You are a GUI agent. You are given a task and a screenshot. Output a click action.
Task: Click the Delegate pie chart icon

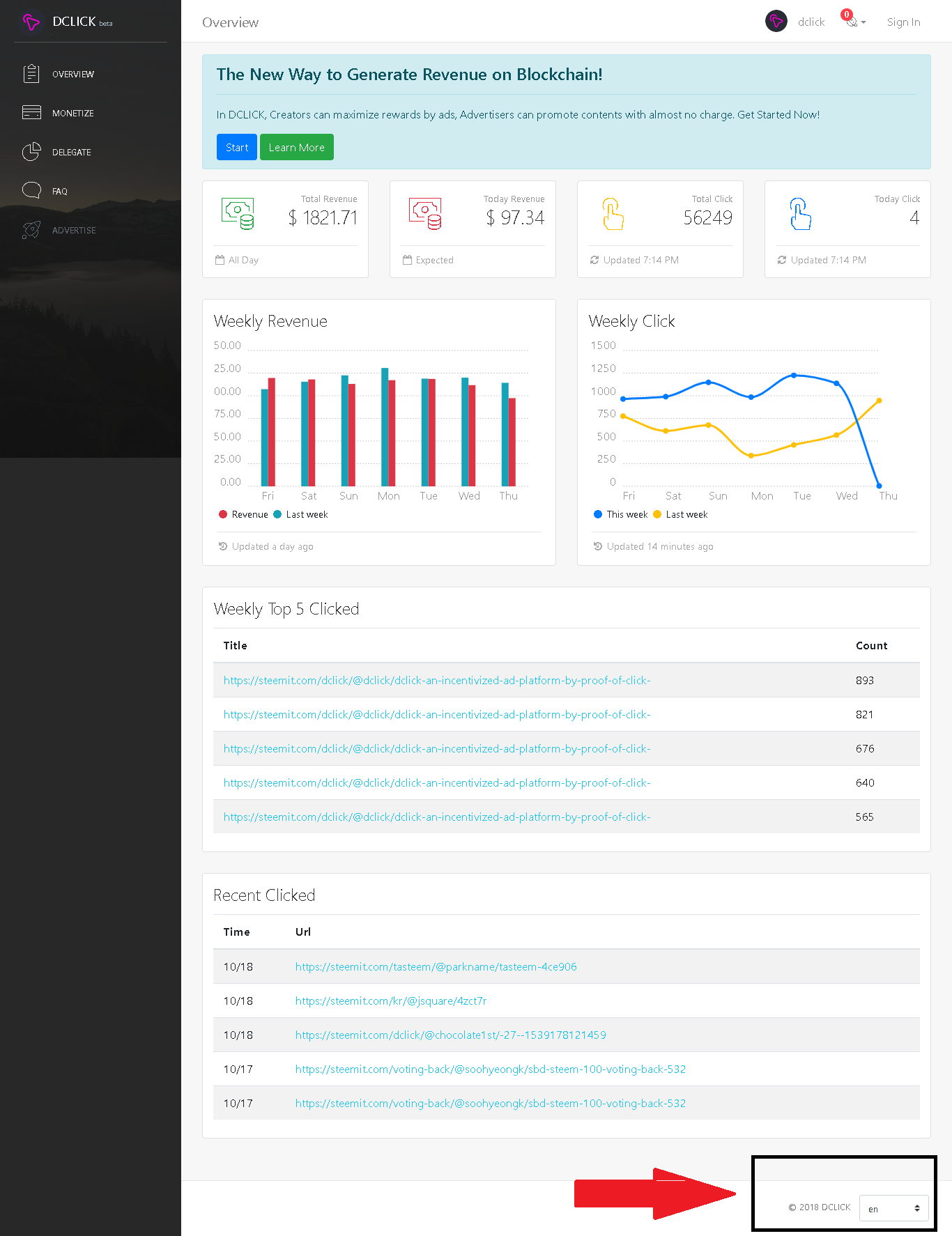point(31,151)
